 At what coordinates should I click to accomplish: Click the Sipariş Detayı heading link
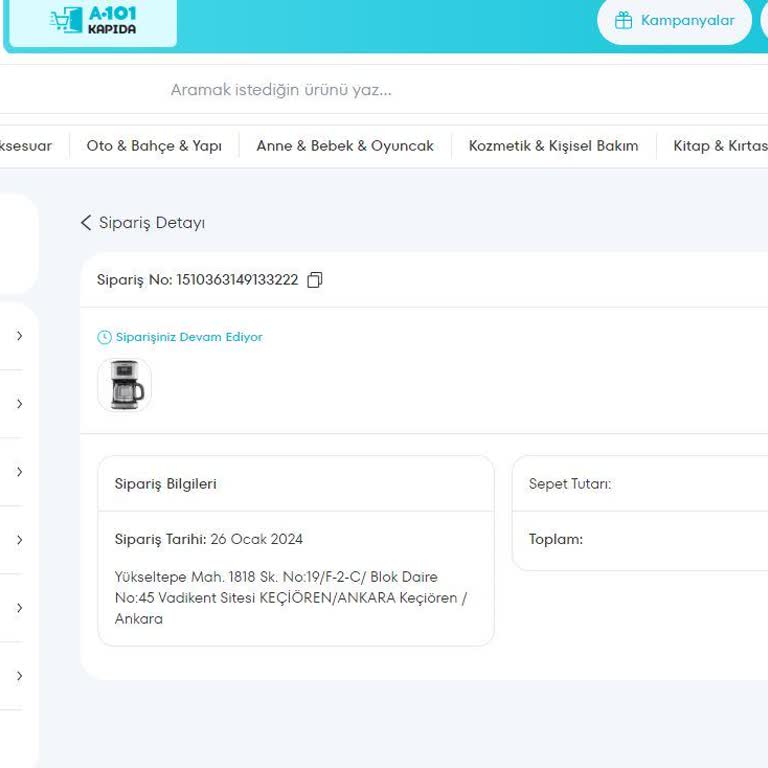point(151,223)
